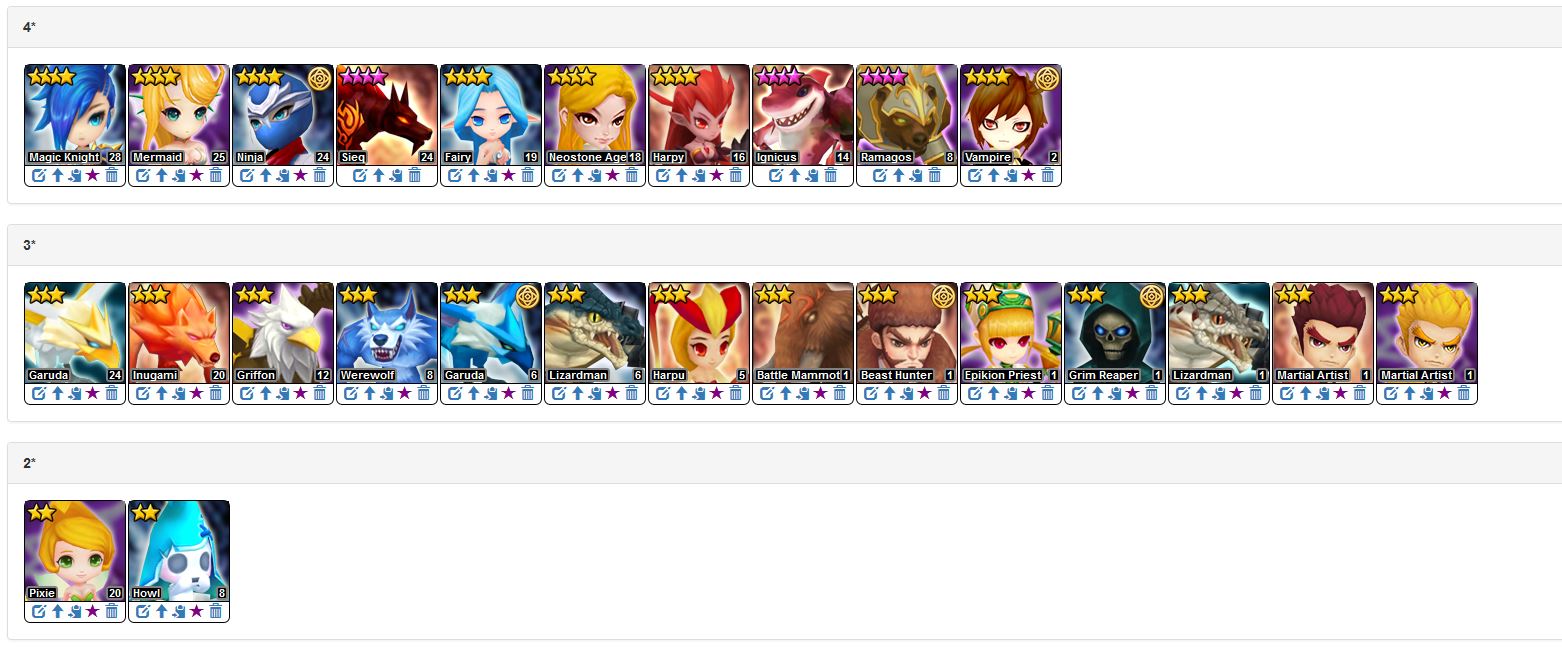
Task: Power up the Ninja with arrow icon
Action: click(x=266, y=176)
